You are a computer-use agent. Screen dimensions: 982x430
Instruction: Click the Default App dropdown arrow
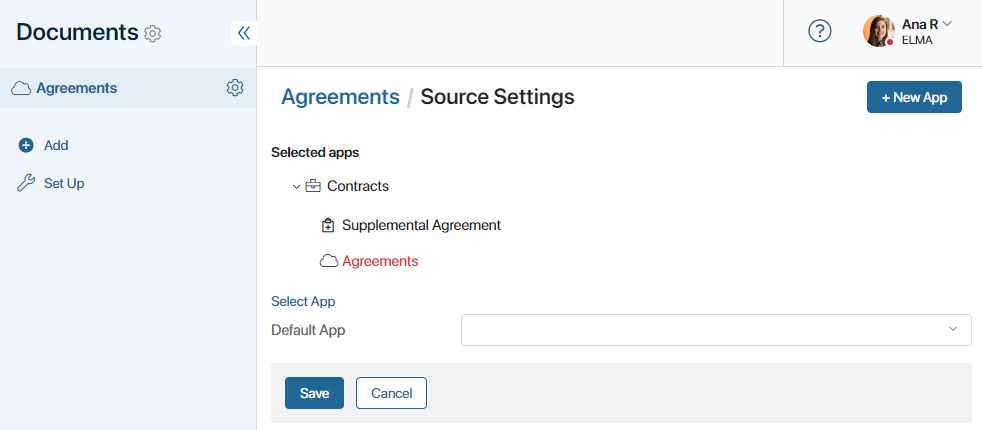(x=953, y=329)
